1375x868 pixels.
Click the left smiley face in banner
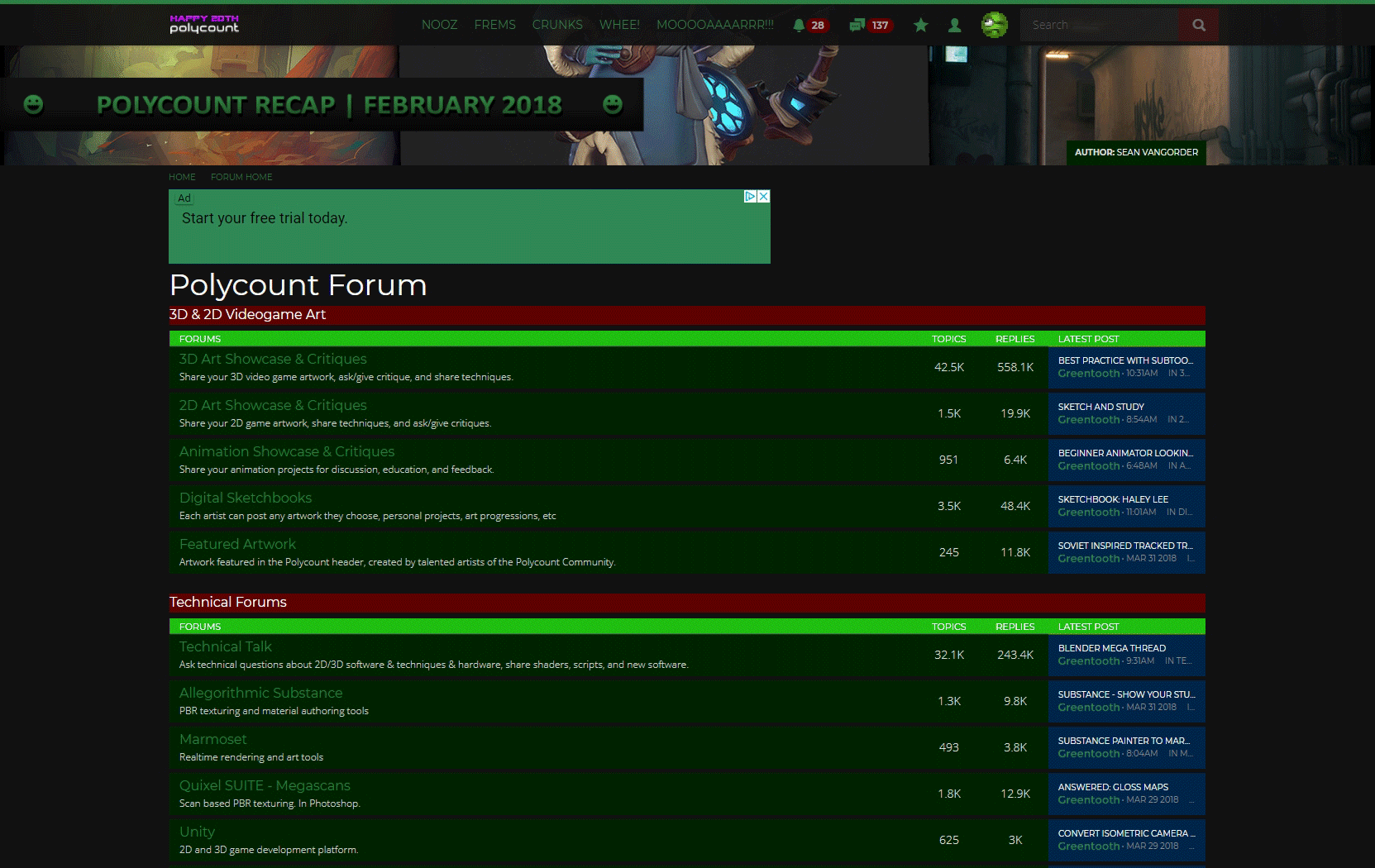coord(33,104)
